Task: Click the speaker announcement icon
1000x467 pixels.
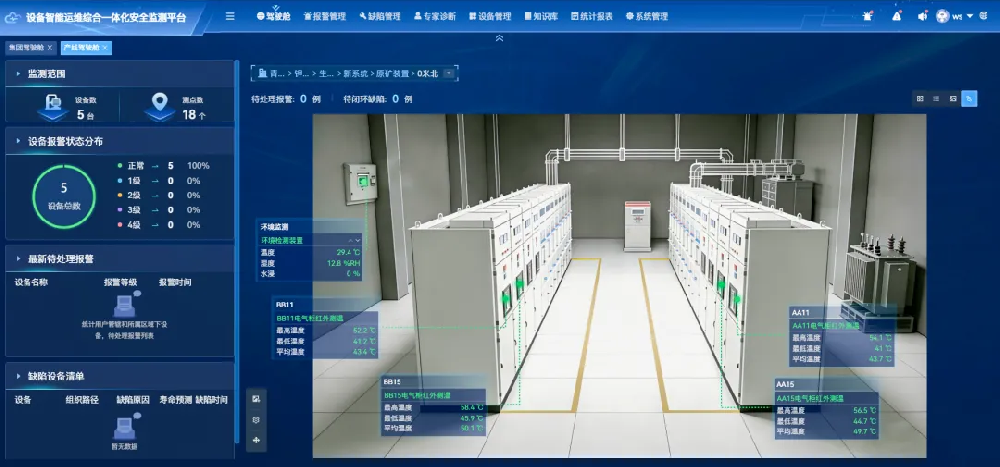Action: point(922,17)
